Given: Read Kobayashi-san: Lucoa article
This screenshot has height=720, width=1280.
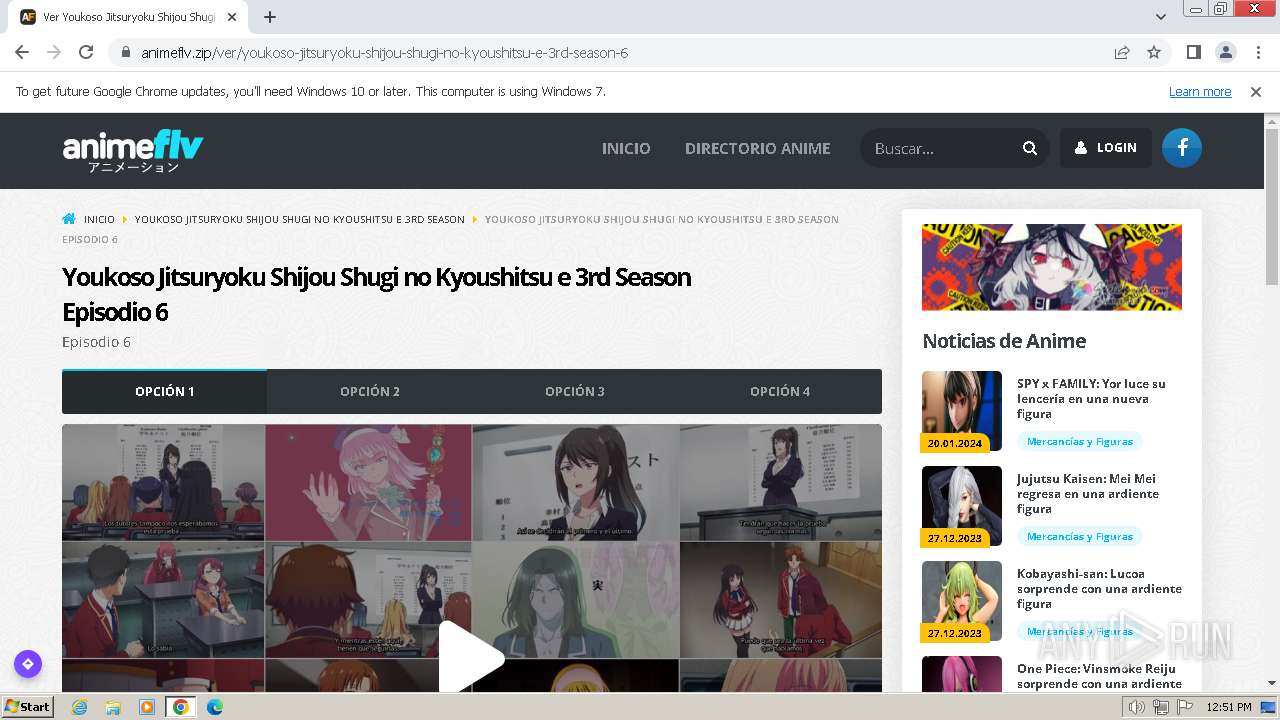Looking at the screenshot, I should 1099,589.
